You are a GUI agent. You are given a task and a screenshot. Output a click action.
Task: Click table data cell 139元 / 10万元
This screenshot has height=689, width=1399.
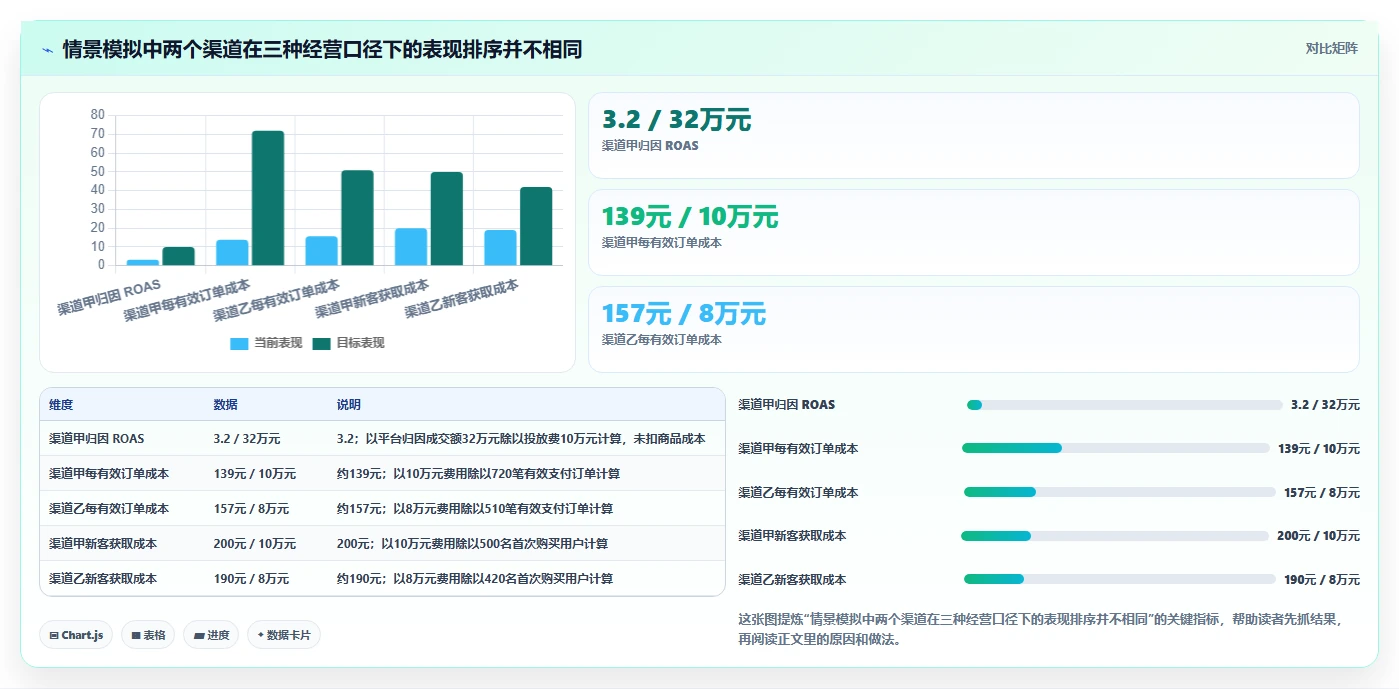tap(254, 473)
